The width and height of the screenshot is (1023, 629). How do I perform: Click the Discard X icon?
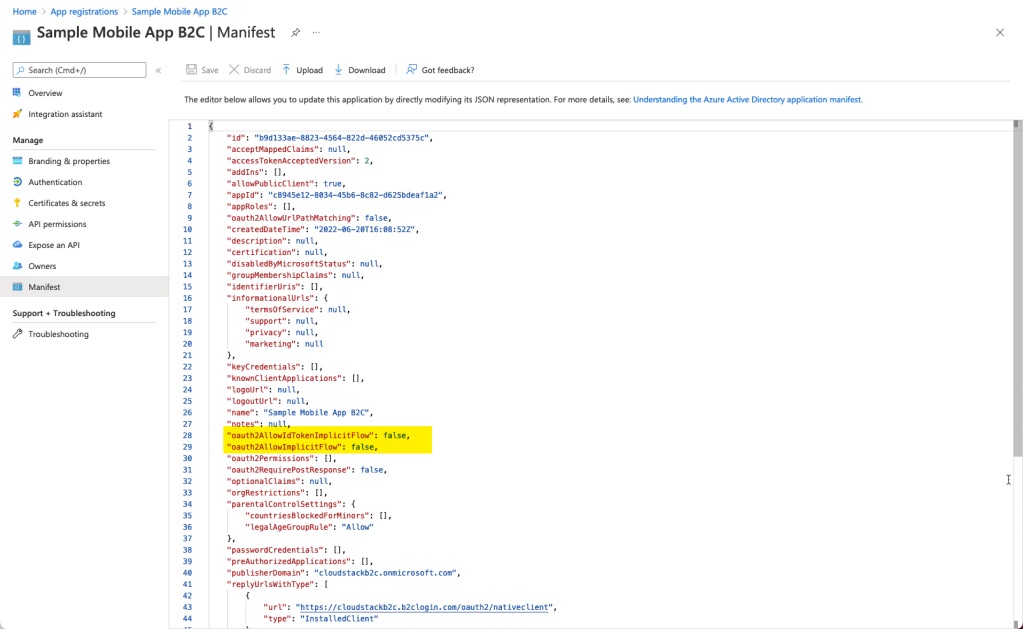click(234, 70)
